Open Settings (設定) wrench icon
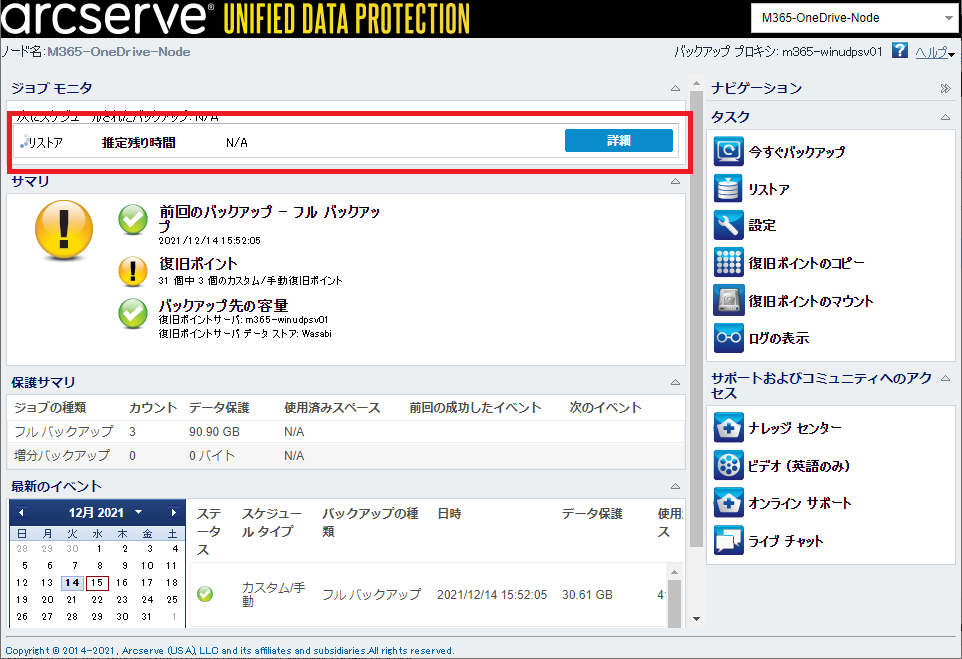The image size is (962, 659). (728, 225)
